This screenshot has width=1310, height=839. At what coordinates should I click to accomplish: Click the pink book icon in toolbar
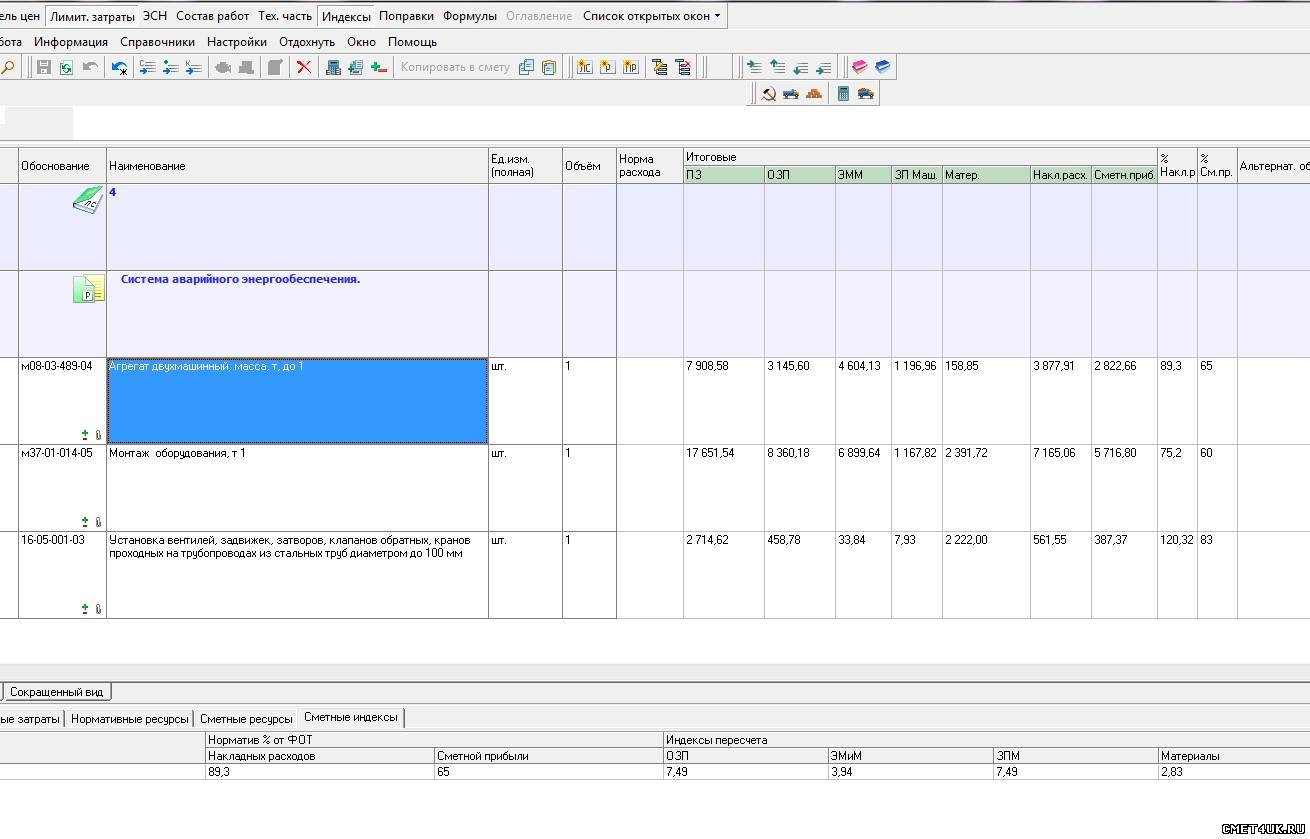[859, 67]
